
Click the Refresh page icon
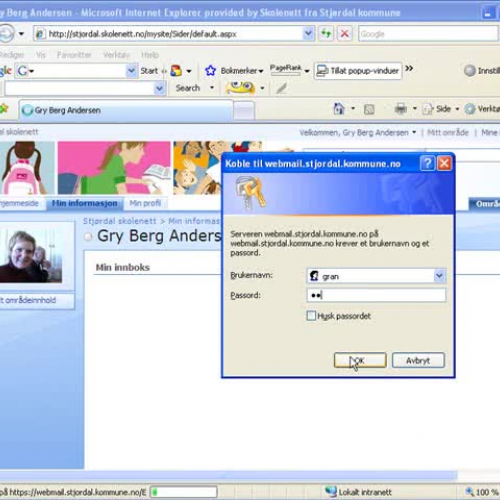[326, 33]
